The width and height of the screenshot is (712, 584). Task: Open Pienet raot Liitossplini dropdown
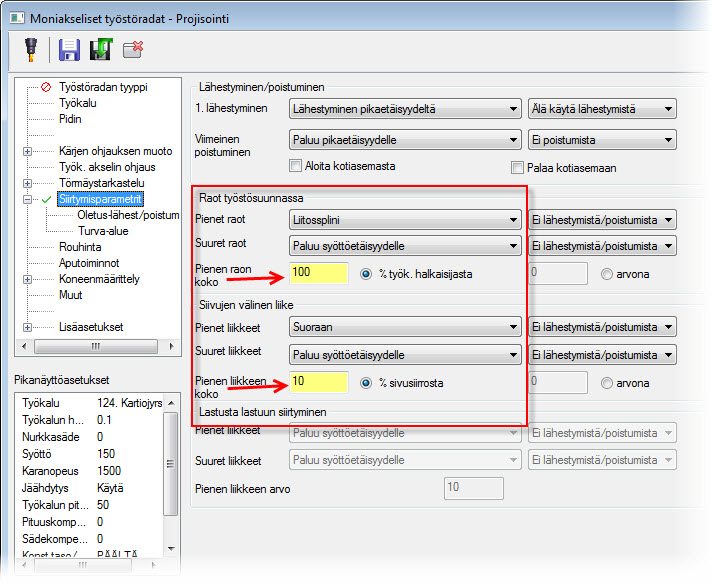tap(405, 220)
